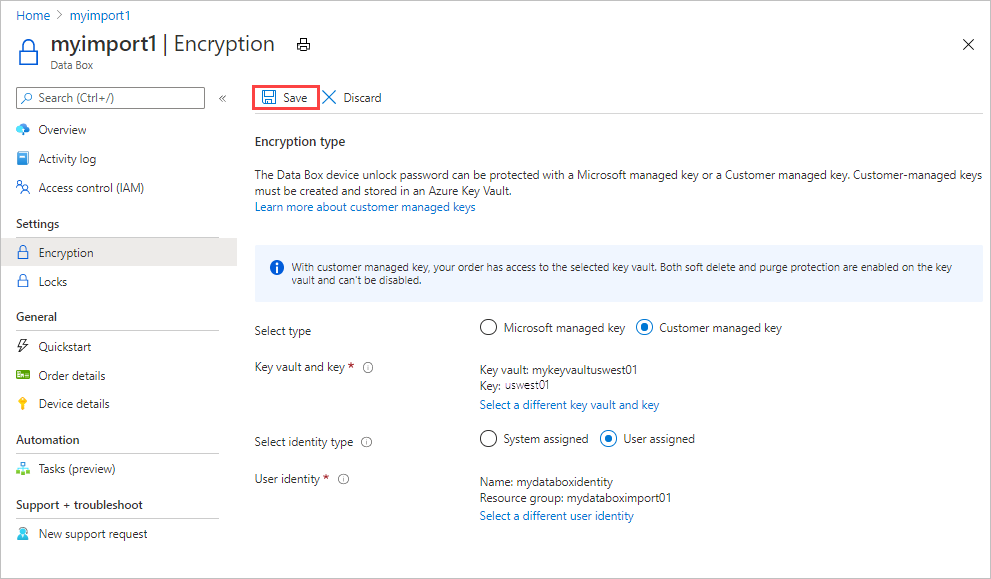
Task: Collapse the sidebar with double chevron
Action: click(222, 98)
